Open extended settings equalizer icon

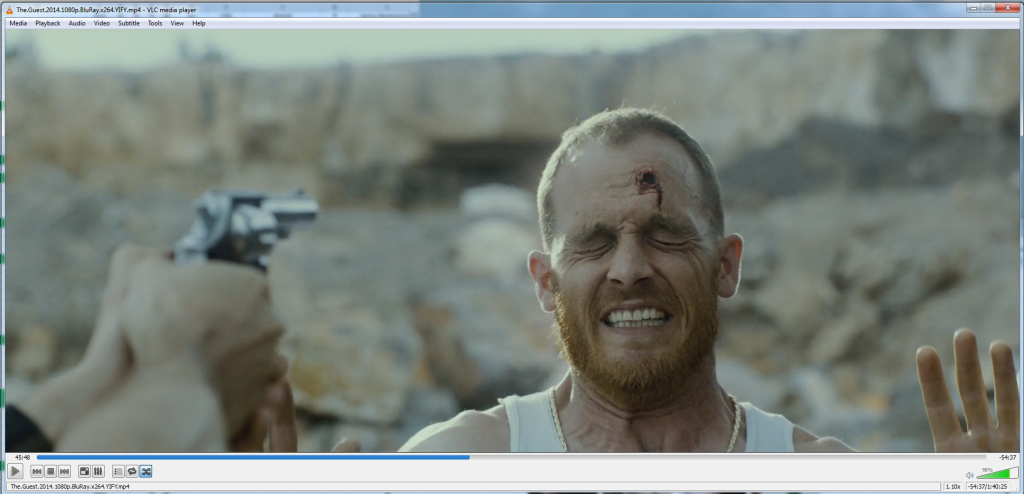point(98,471)
